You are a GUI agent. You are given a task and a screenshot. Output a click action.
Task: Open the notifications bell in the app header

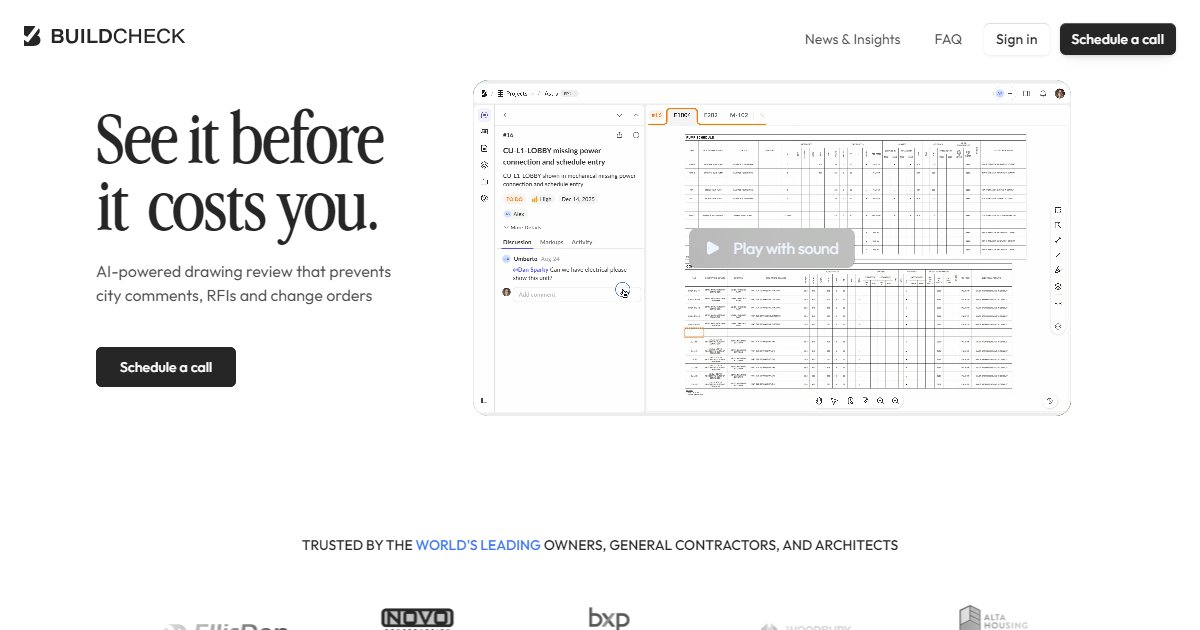[x=1043, y=94]
